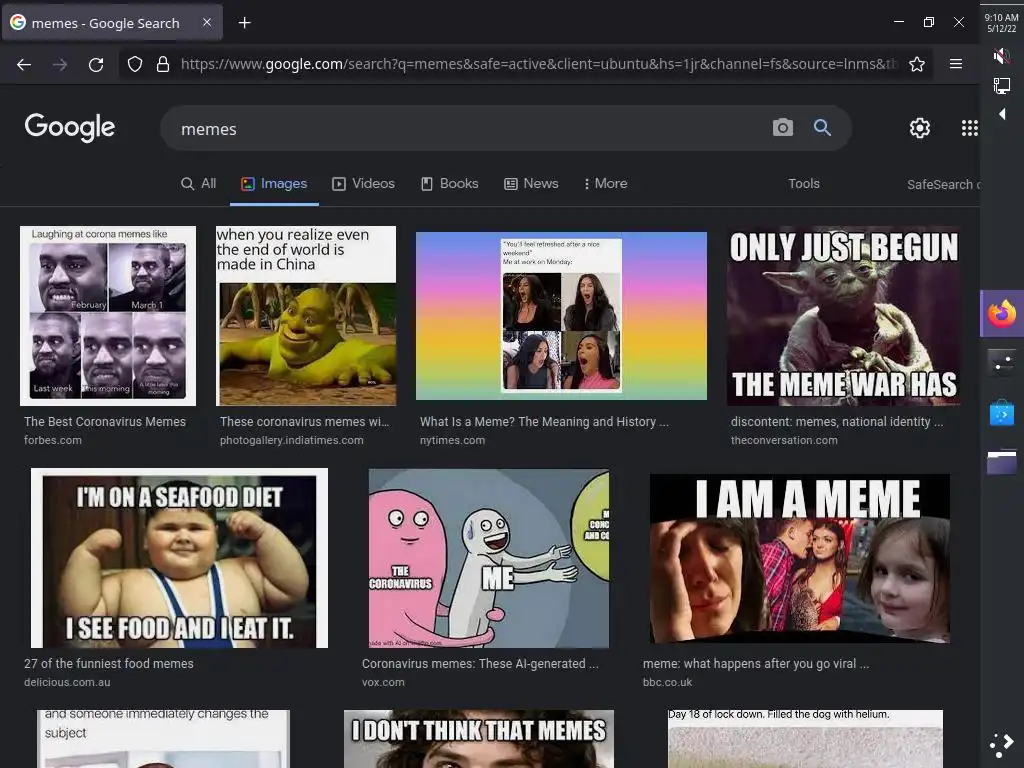Image resolution: width=1024 pixels, height=768 pixels.
Task: Click the forbes.com source text
Action: click(53, 440)
